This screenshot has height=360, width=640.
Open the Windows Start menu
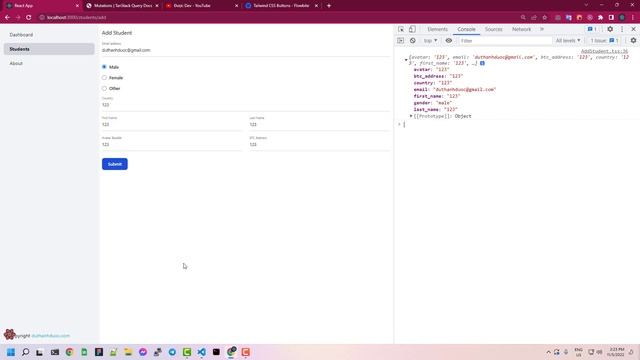pyautogui.click(x=11, y=352)
